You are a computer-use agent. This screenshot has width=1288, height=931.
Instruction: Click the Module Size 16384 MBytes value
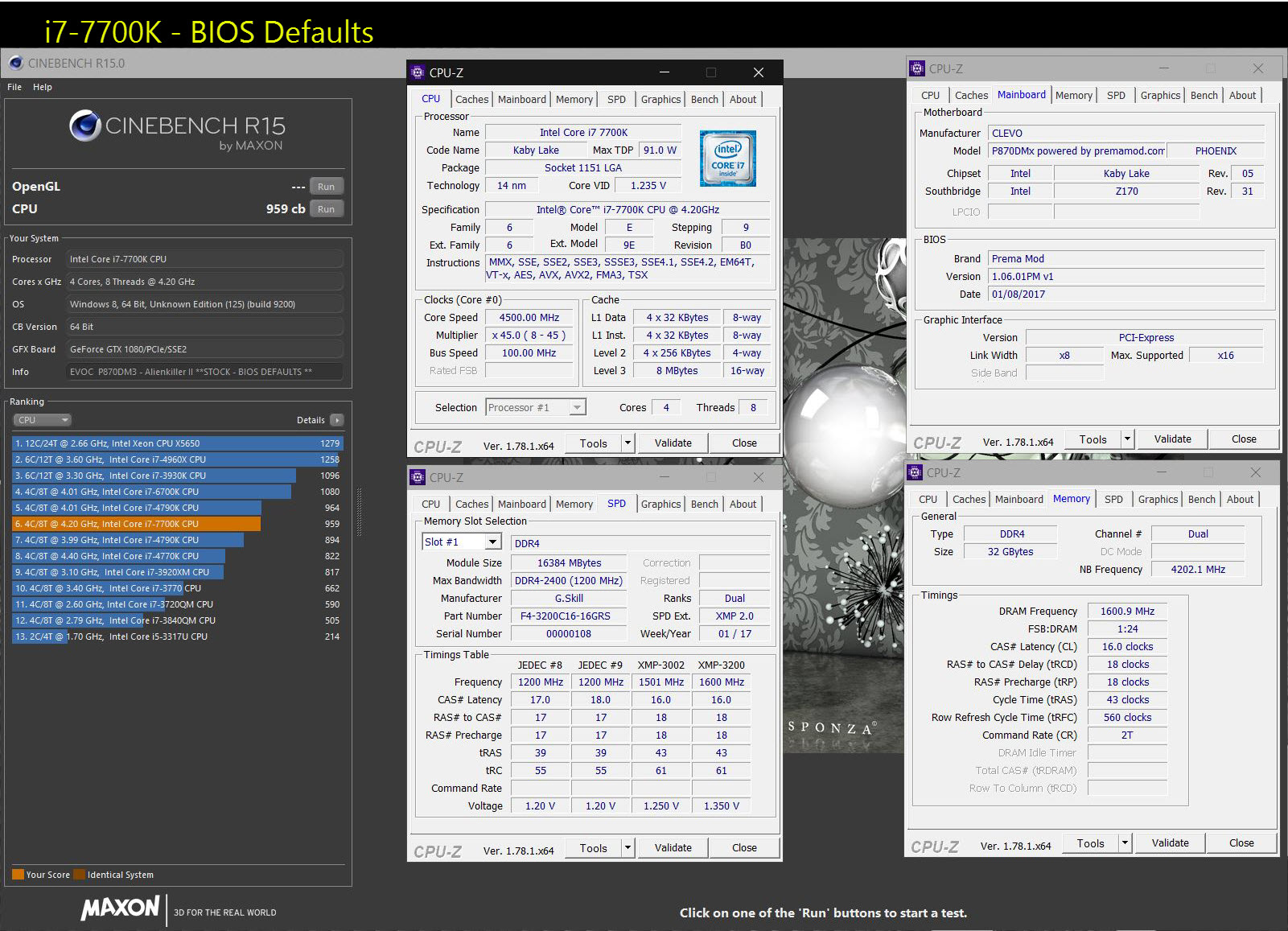pos(569,563)
